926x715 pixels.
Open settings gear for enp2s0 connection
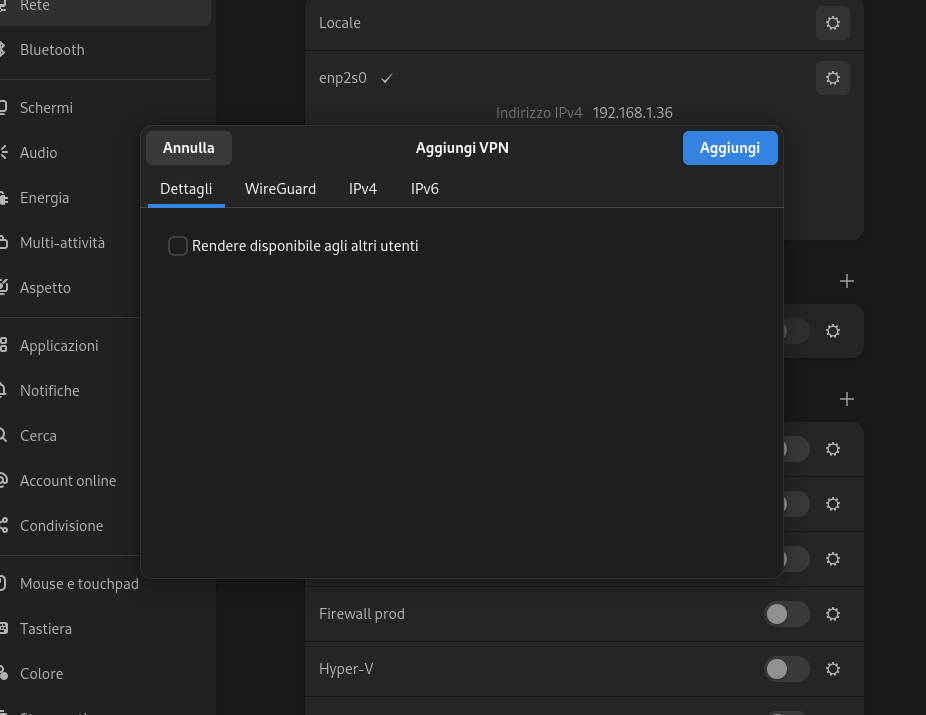[832, 78]
